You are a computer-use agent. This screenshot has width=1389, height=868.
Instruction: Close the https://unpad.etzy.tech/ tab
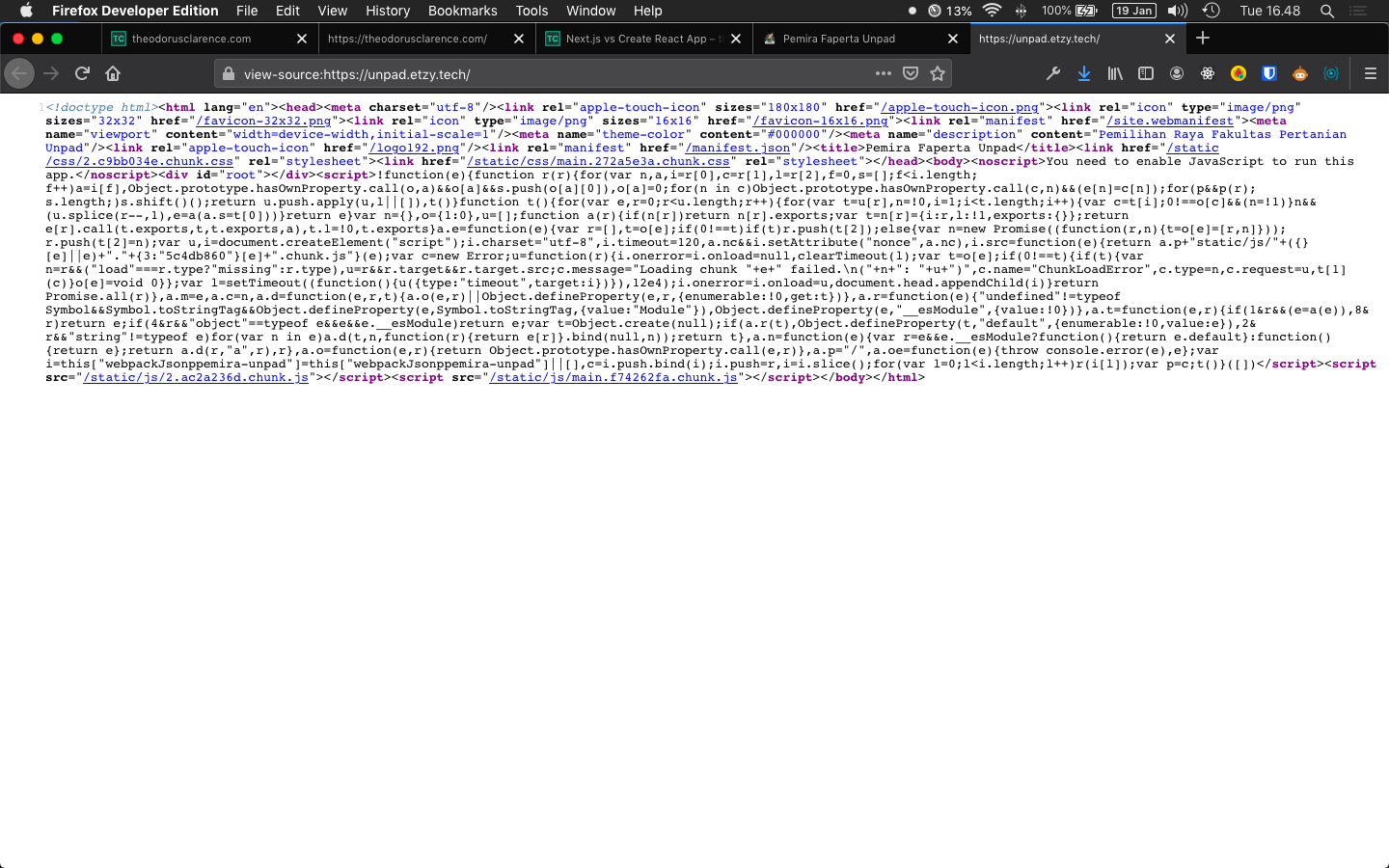(1170, 39)
